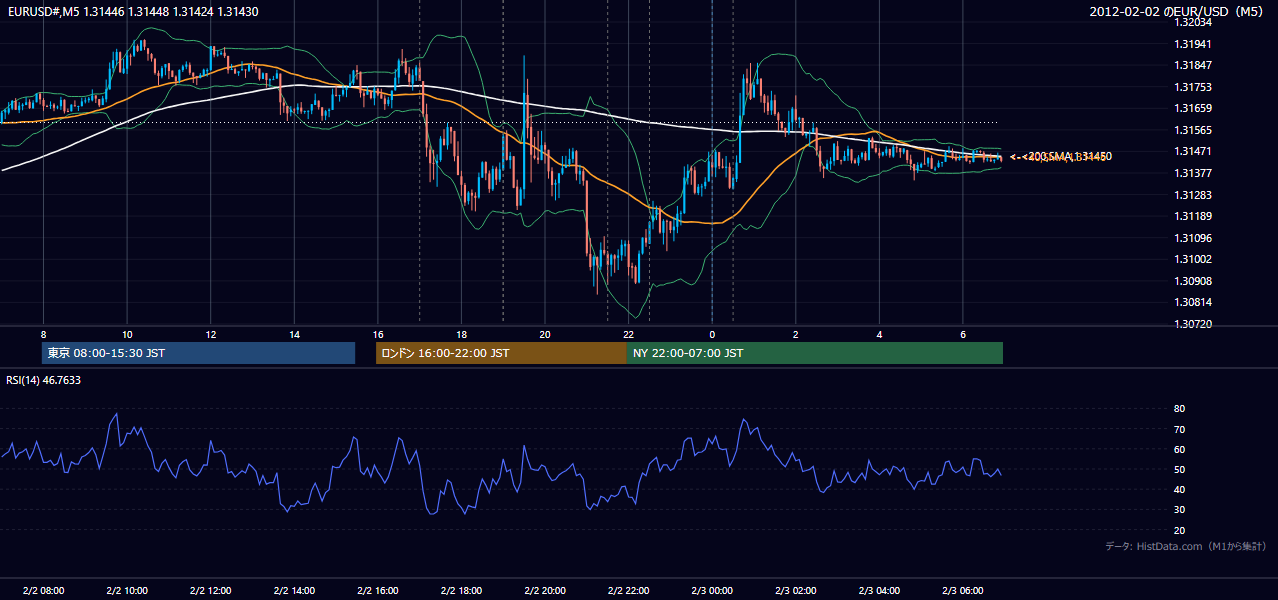
Task: Click hour 0 on the price chart time axis
Action: click(711, 334)
